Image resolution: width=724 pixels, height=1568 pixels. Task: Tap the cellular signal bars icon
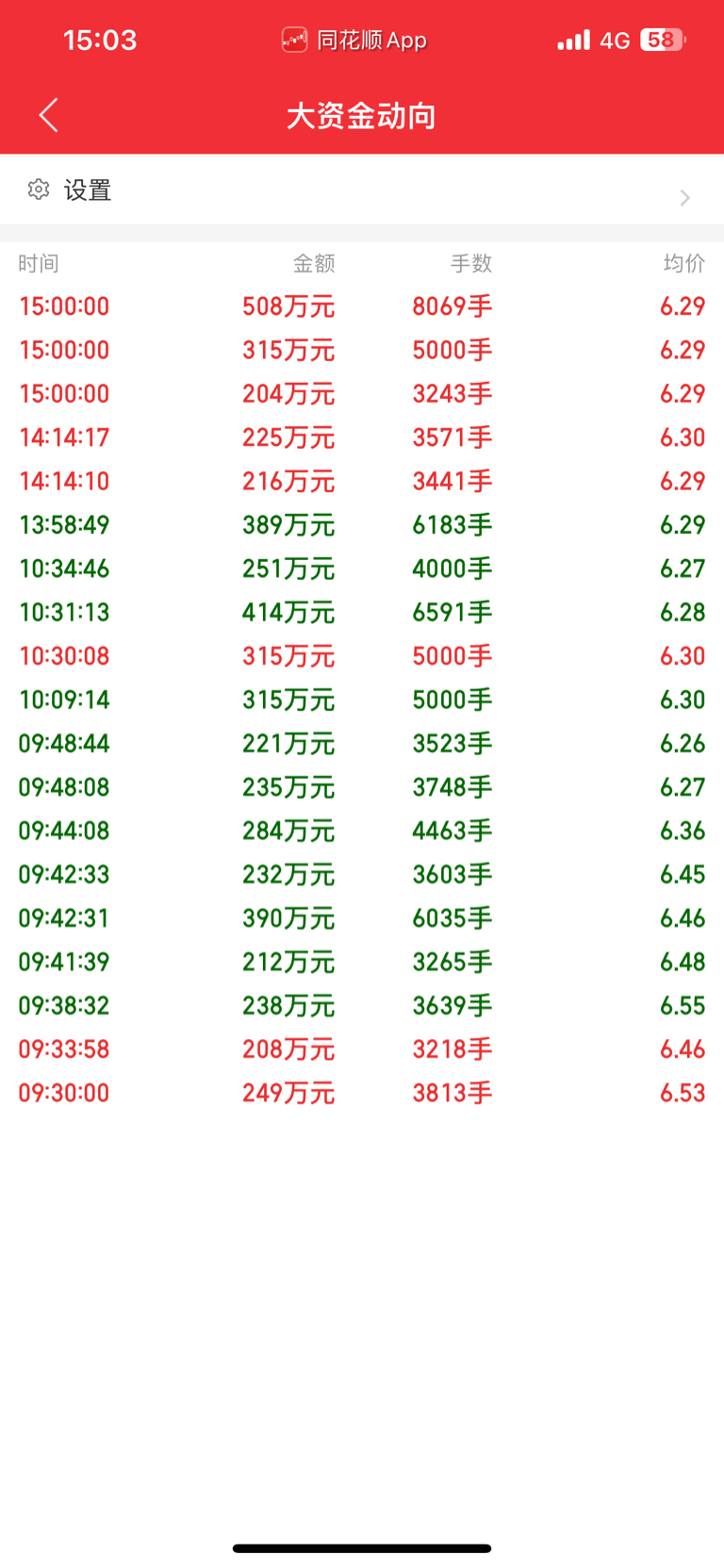pyautogui.click(x=573, y=40)
